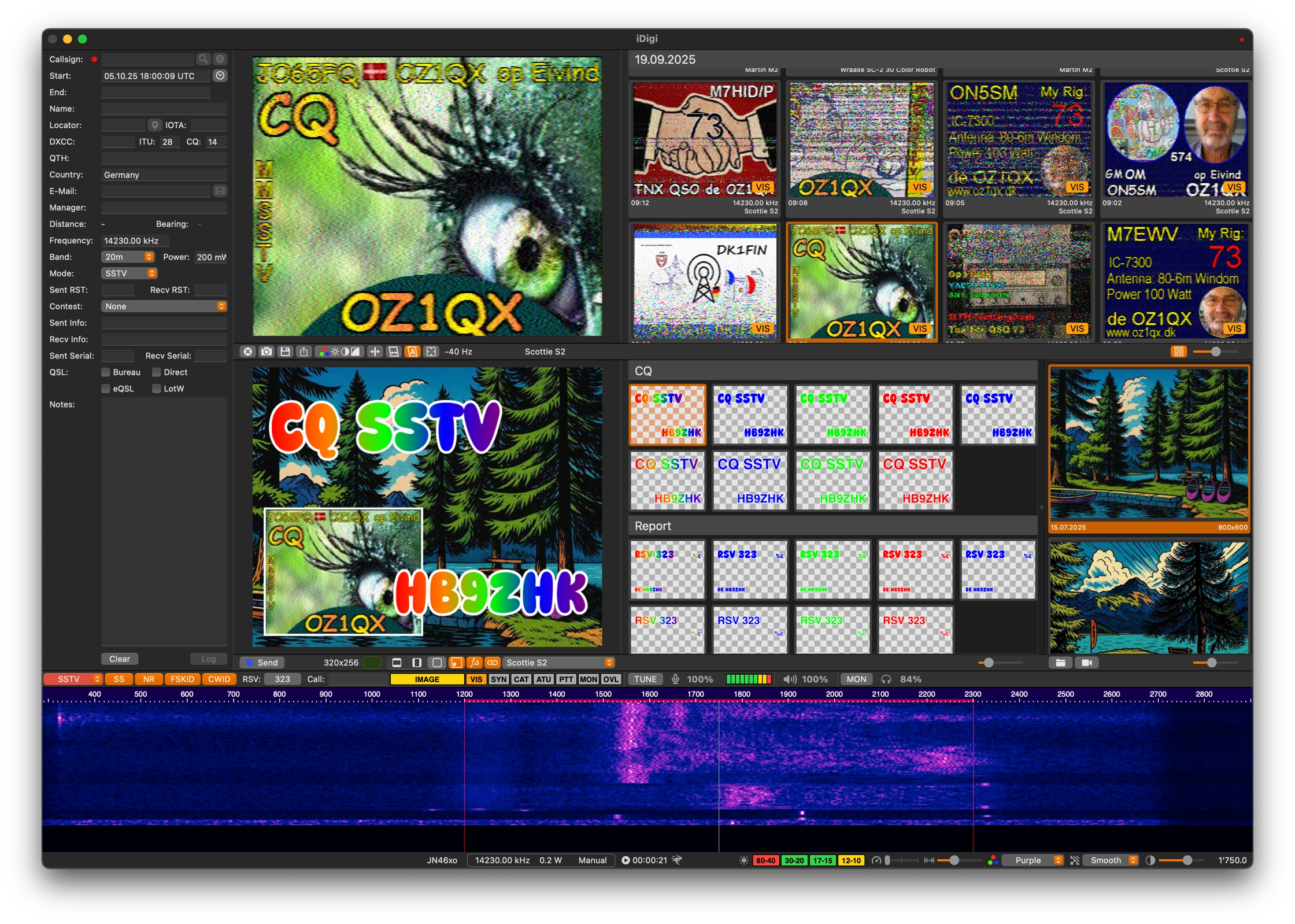Select side-bar layout icon in send toolbar

click(417, 663)
